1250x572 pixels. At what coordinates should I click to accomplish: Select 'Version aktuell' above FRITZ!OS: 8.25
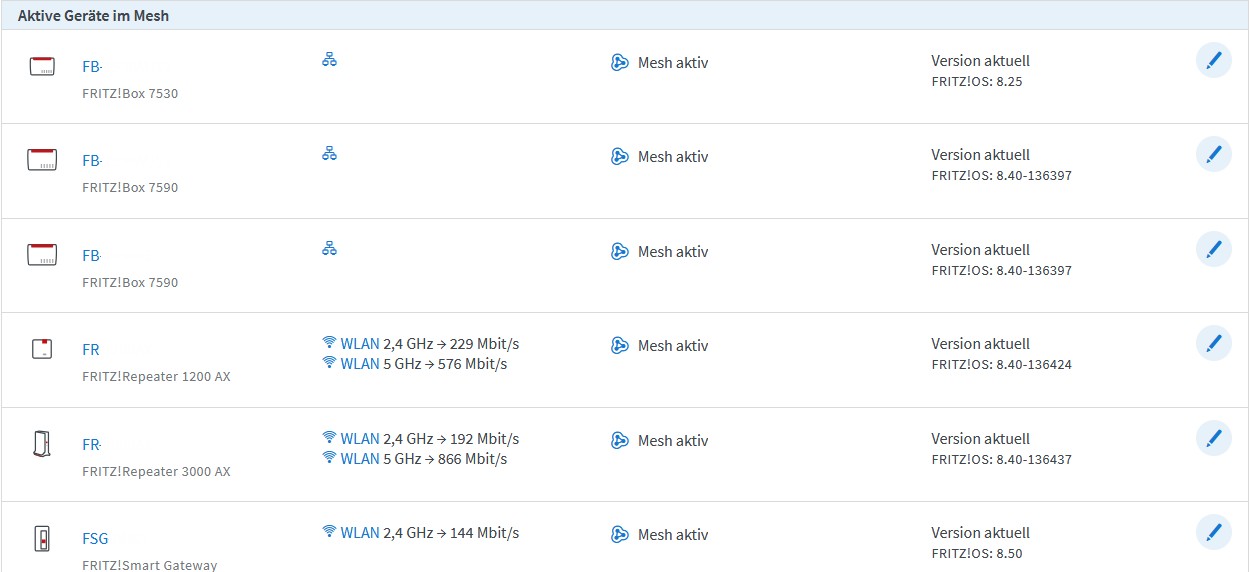[x=980, y=61]
